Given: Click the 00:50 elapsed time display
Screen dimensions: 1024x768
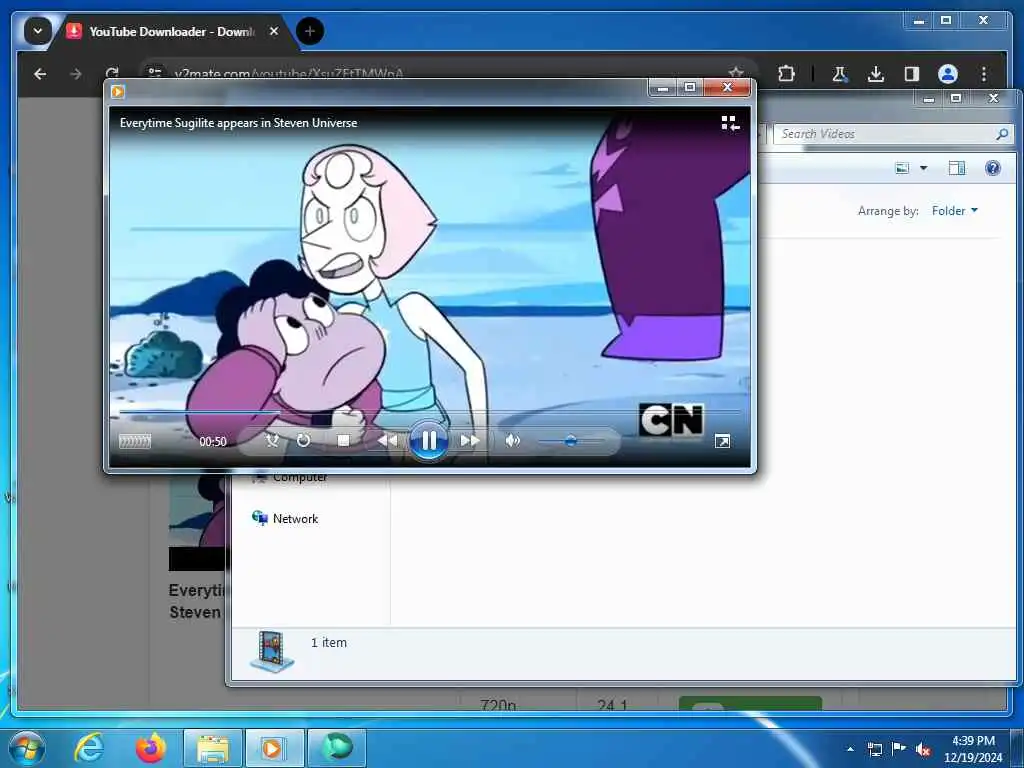Looking at the screenshot, I should click(213, 442).
